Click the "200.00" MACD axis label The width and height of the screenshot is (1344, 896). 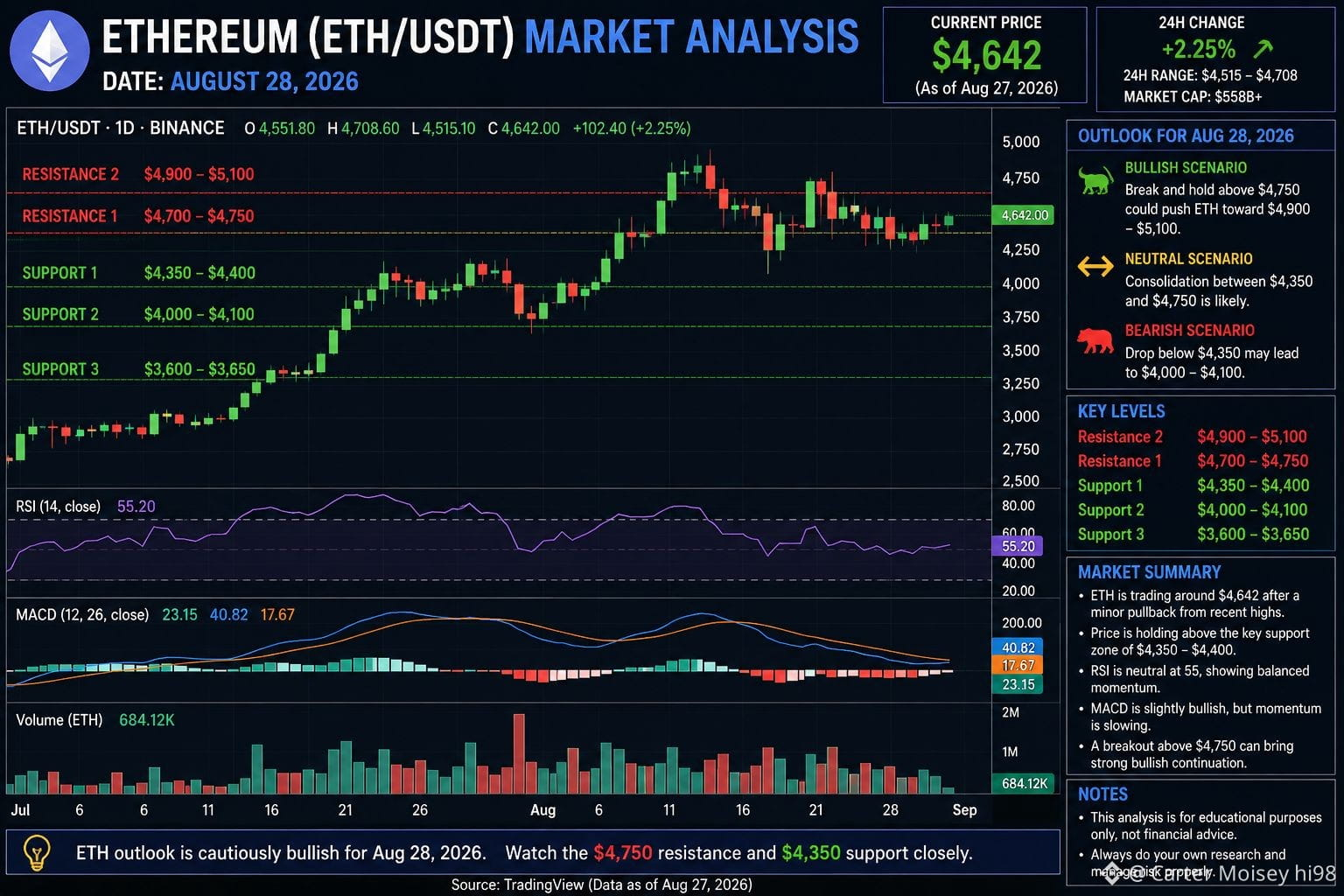(1021, 623)
